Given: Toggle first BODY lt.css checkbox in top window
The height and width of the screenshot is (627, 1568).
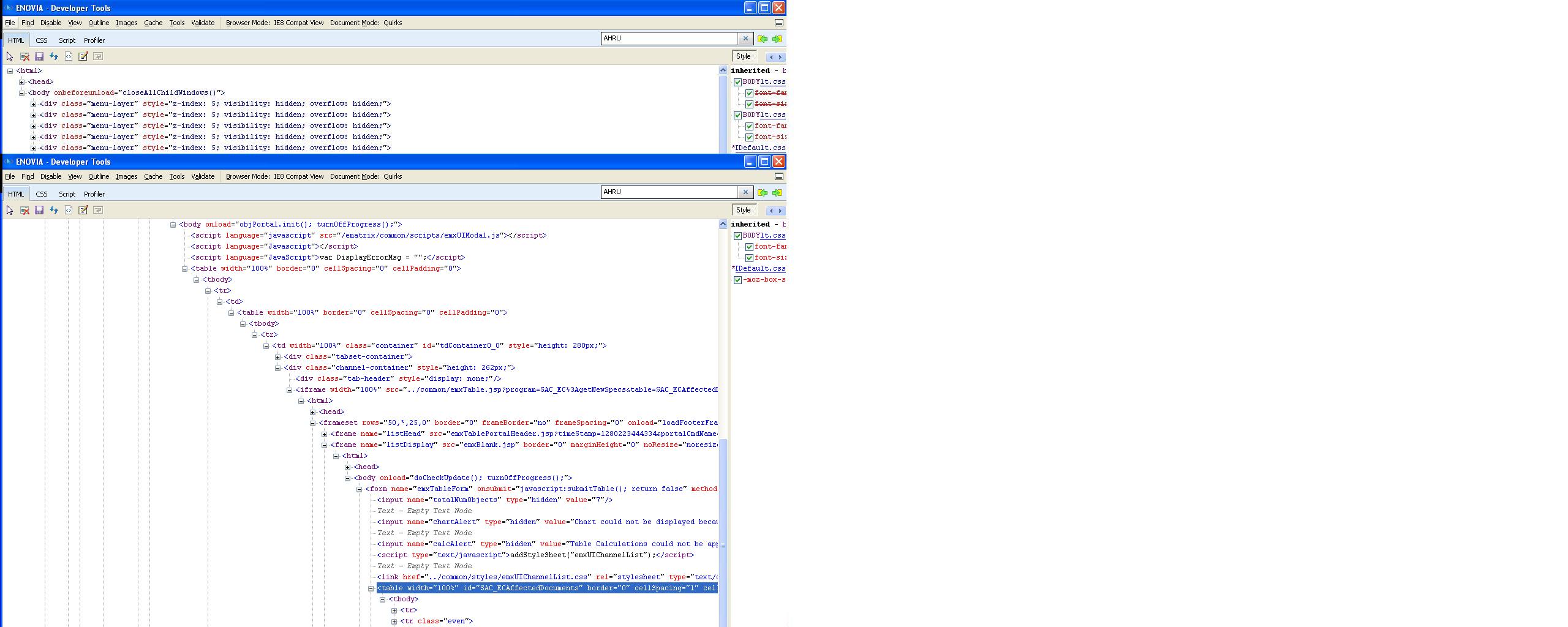Looking at the screenshot, I should click(x=737, y=82).
